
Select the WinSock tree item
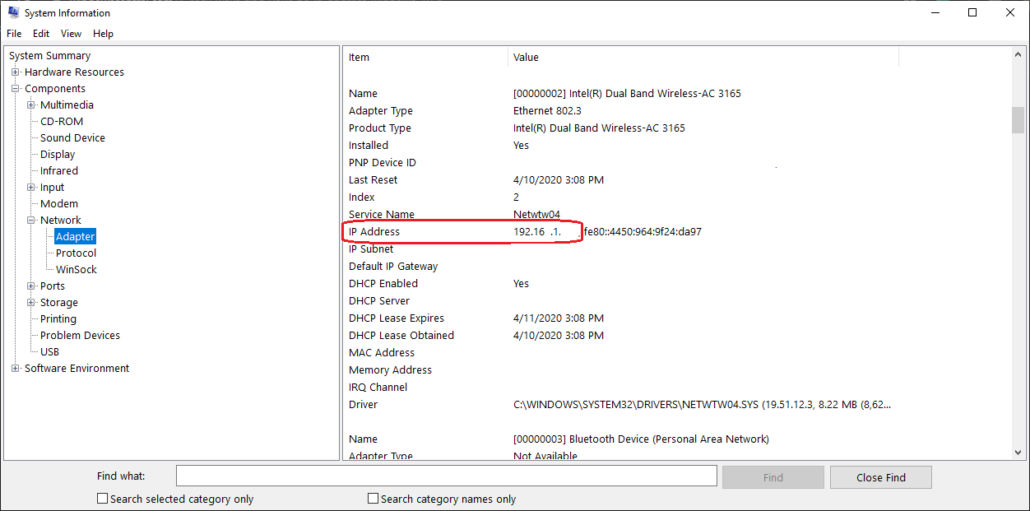pyautogui.click(x=76, y=269)
